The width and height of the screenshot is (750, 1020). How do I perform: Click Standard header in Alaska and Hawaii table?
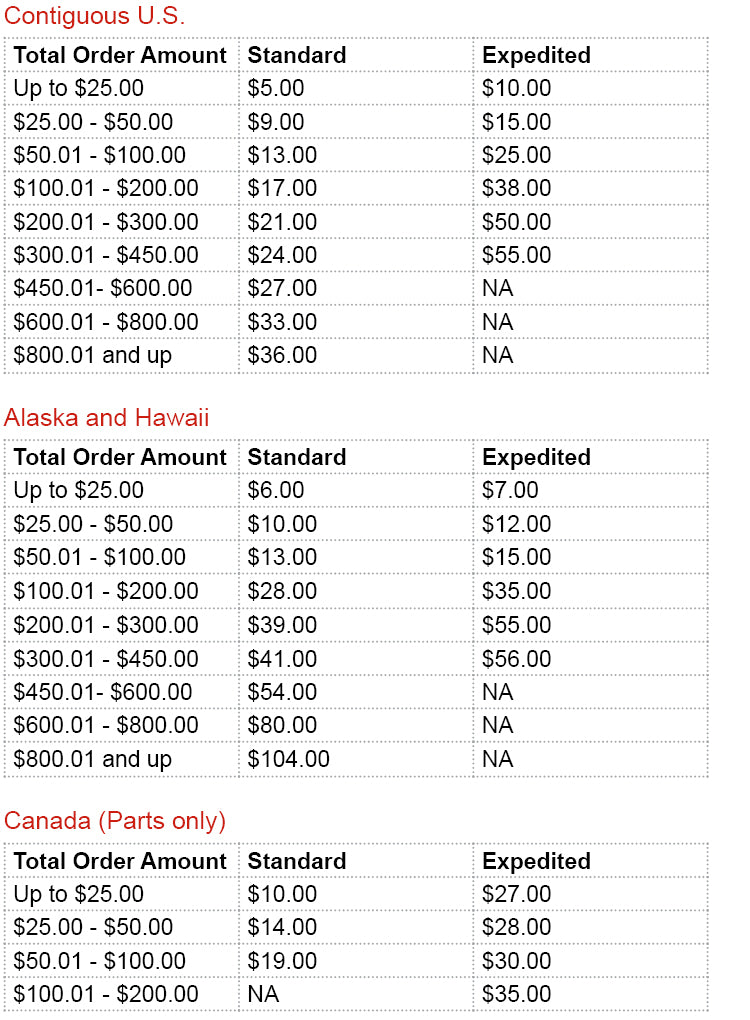(x=297, y=457)
